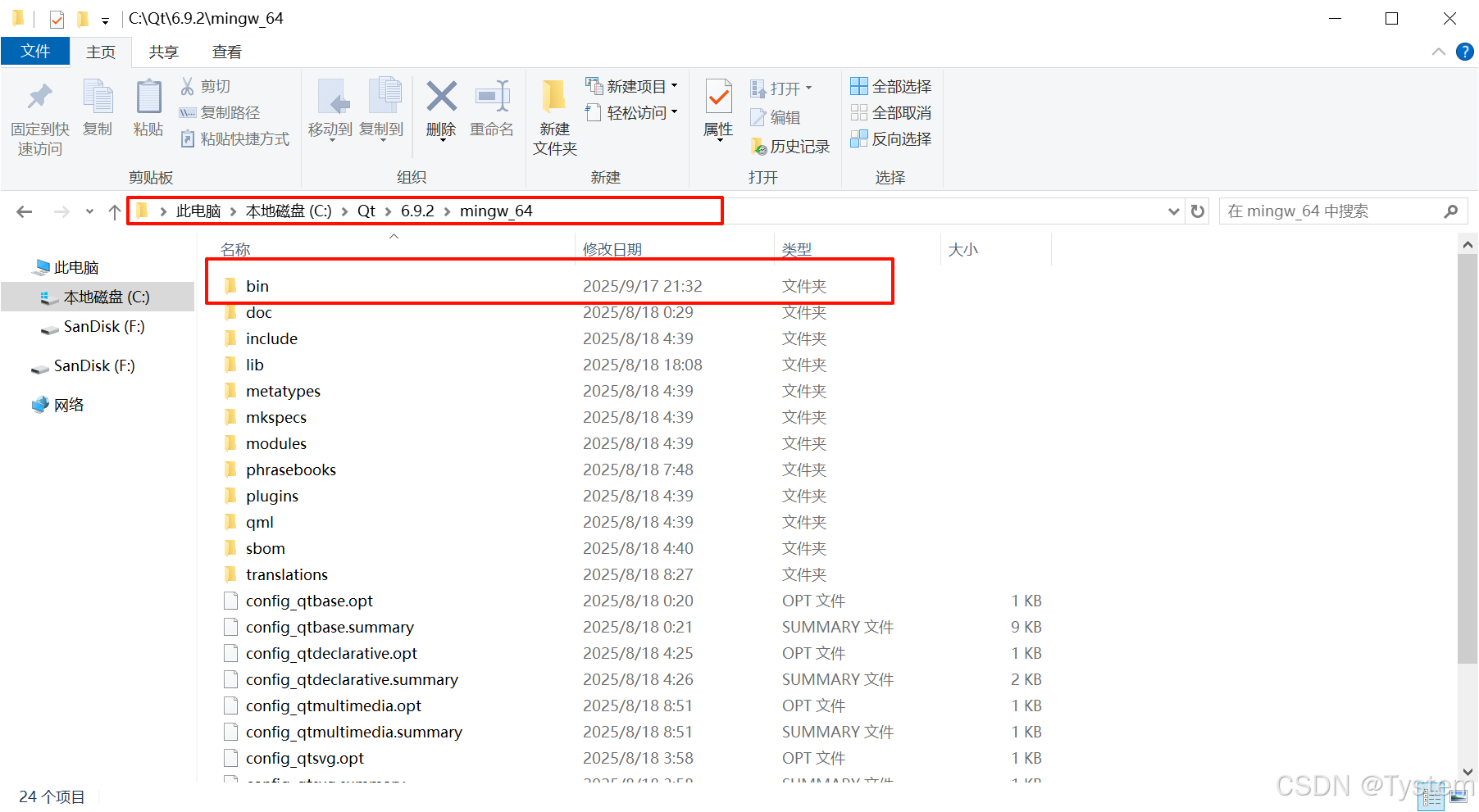Collapse the ribbon with chevron

1439,52
